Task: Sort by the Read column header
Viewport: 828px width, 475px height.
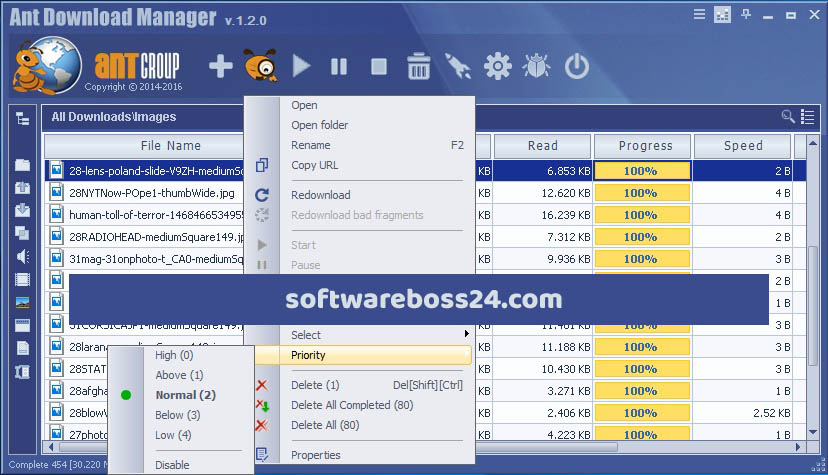Action: [542, 146]
